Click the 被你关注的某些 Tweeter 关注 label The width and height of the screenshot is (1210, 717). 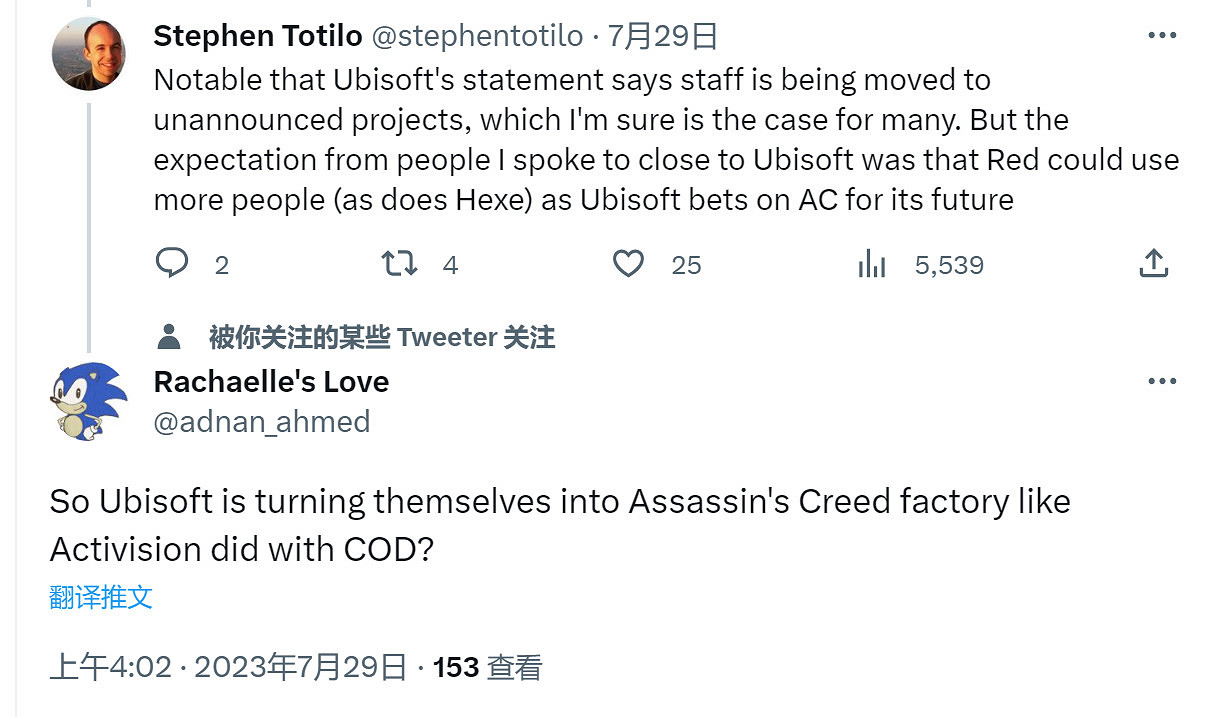pyautogui.click(x=381, y=337)
